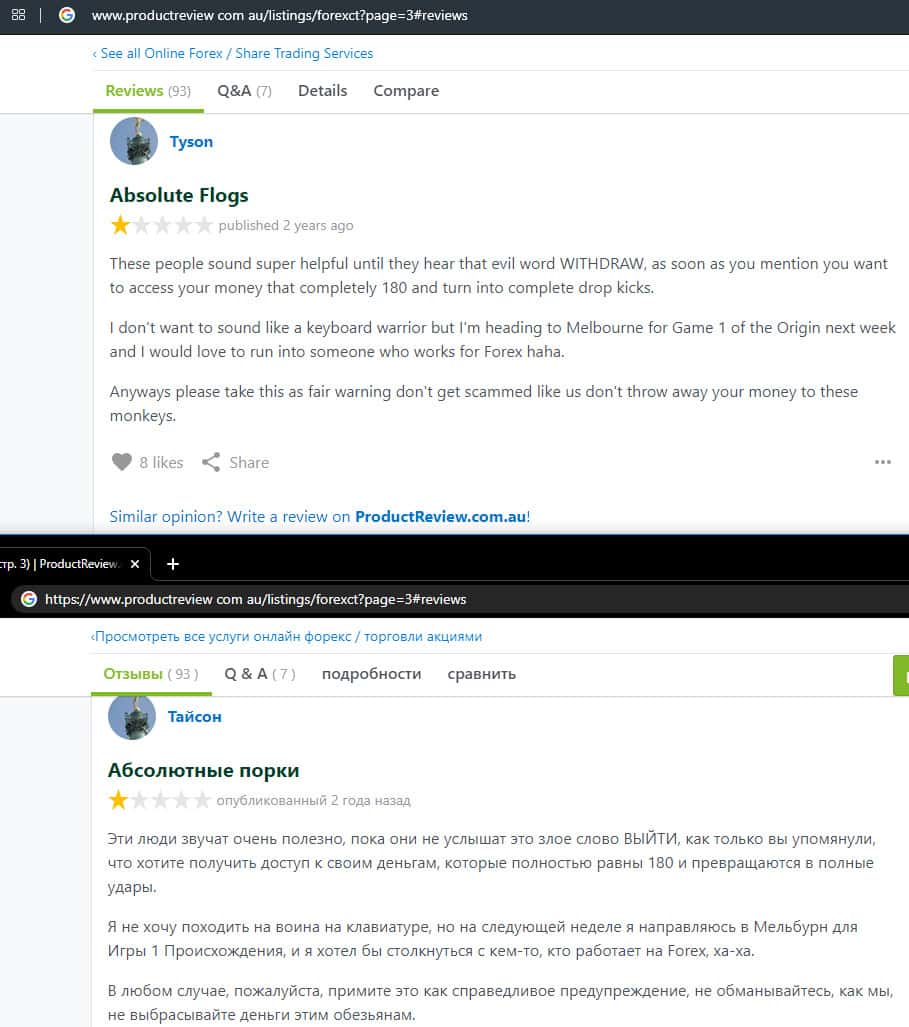The width and height of the screenshot is (909, 1027).
Task: Open the three-dots menu of Tyson's review
Action: point(883,462)
